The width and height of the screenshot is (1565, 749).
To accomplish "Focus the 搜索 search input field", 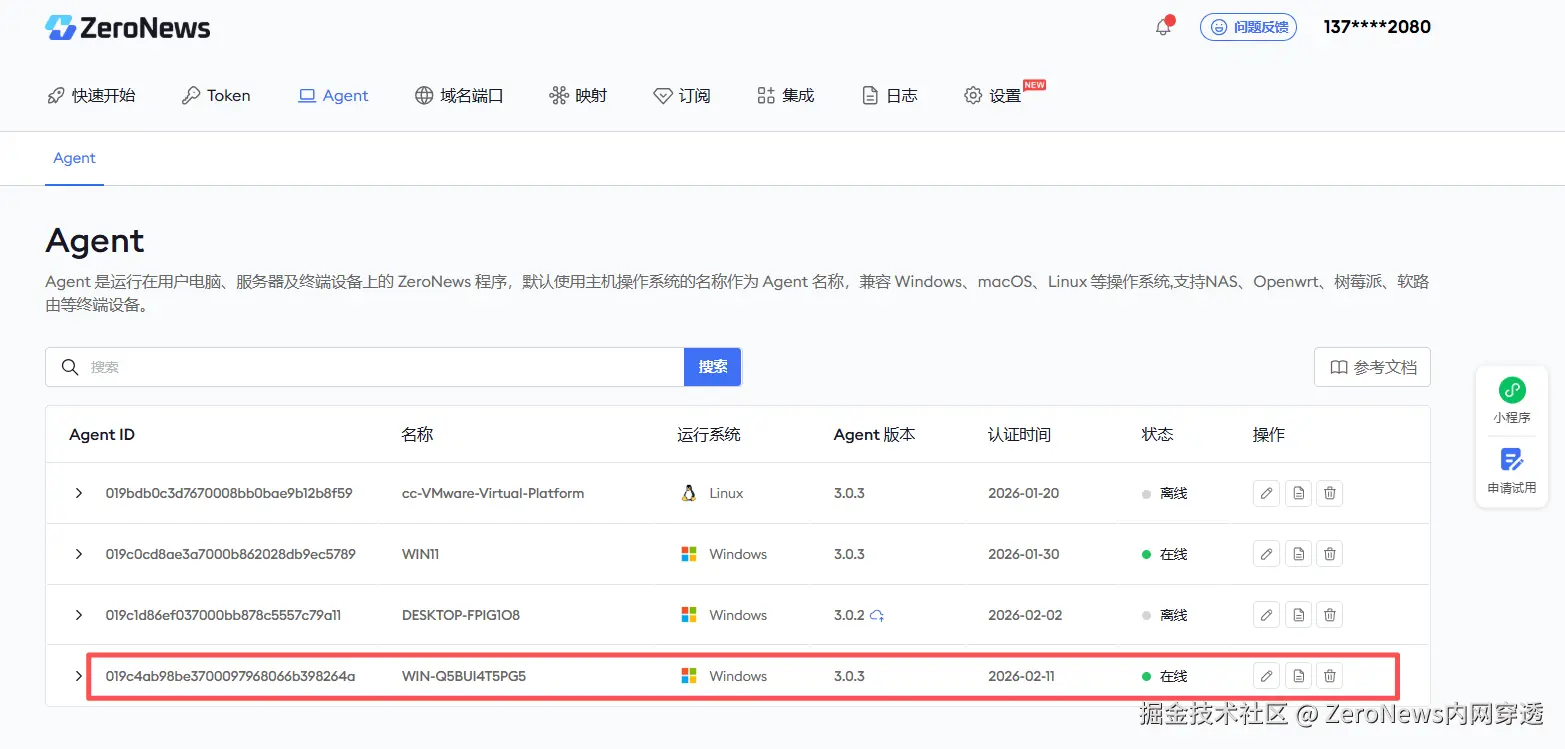I will pos(365,367).
